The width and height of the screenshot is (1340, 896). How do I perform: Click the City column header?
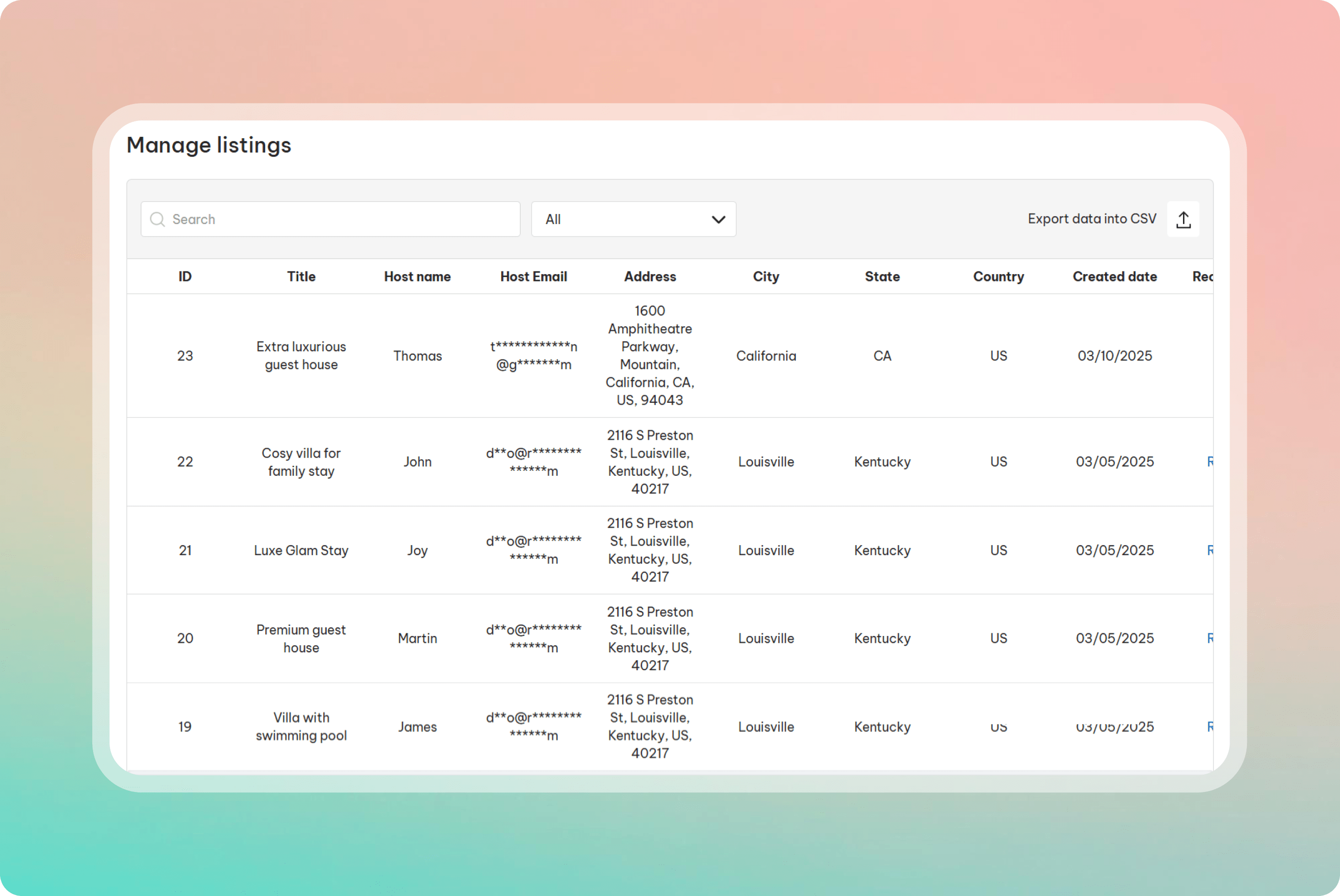point(766,276)
